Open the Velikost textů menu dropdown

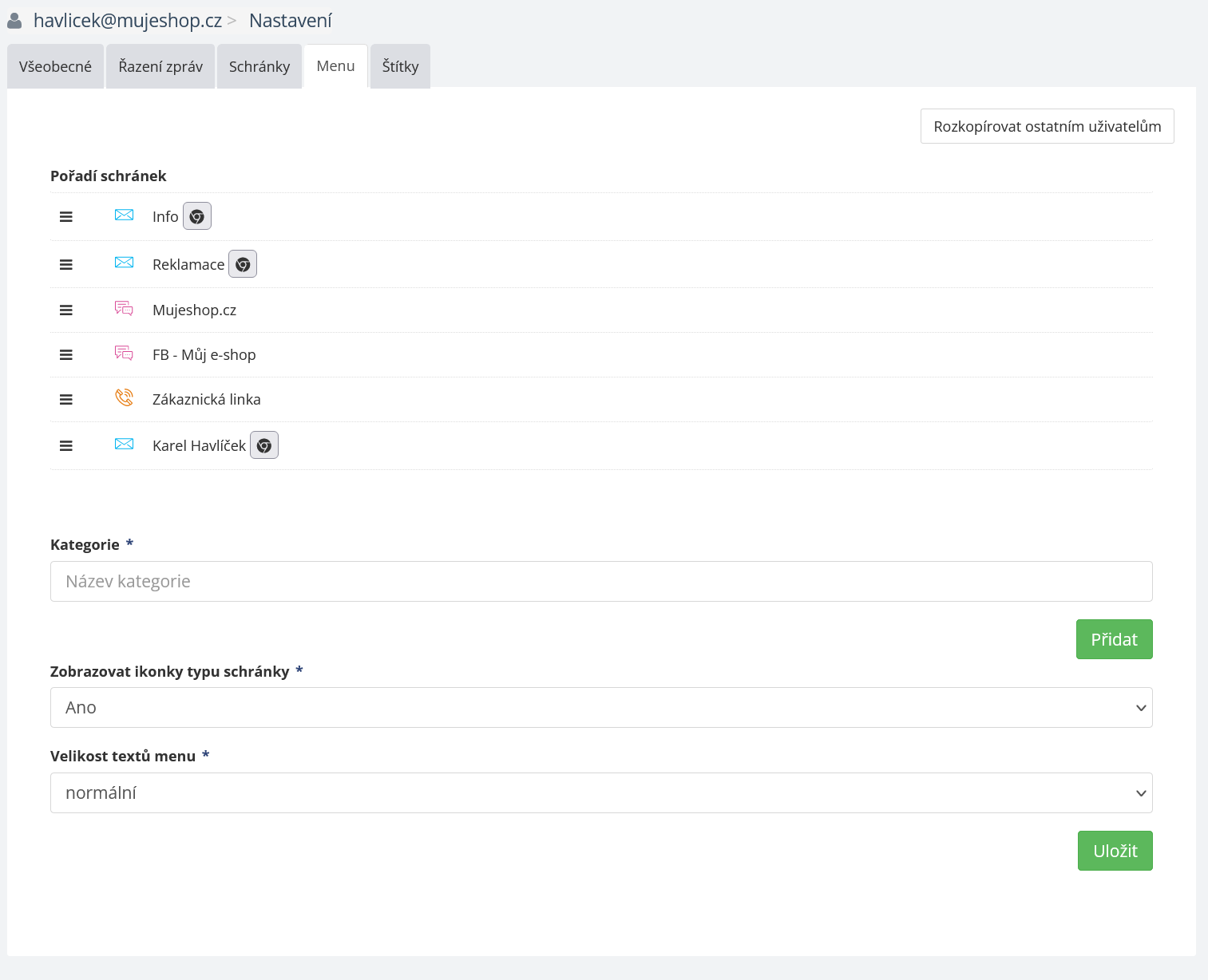pos(601,793)
